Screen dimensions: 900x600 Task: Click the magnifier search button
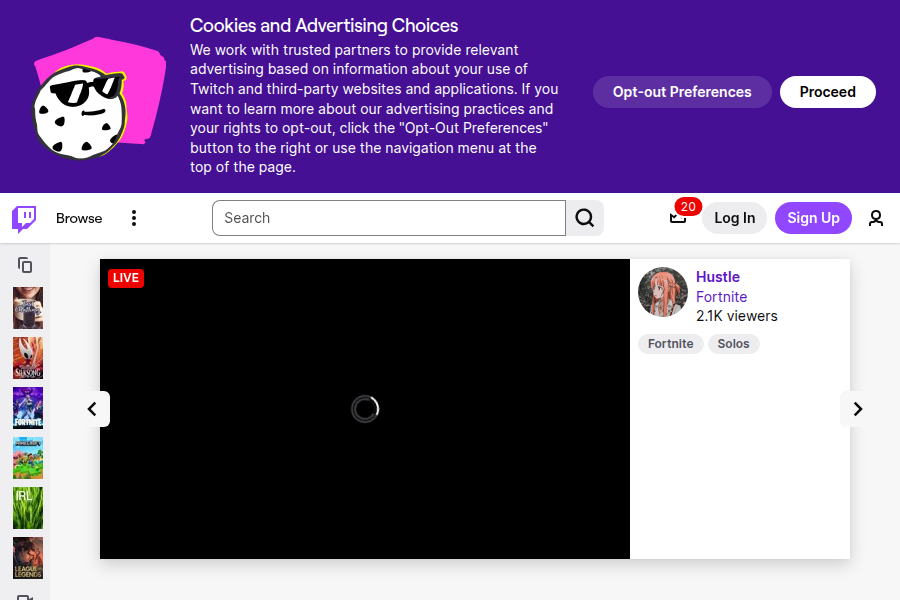point(585,218)
